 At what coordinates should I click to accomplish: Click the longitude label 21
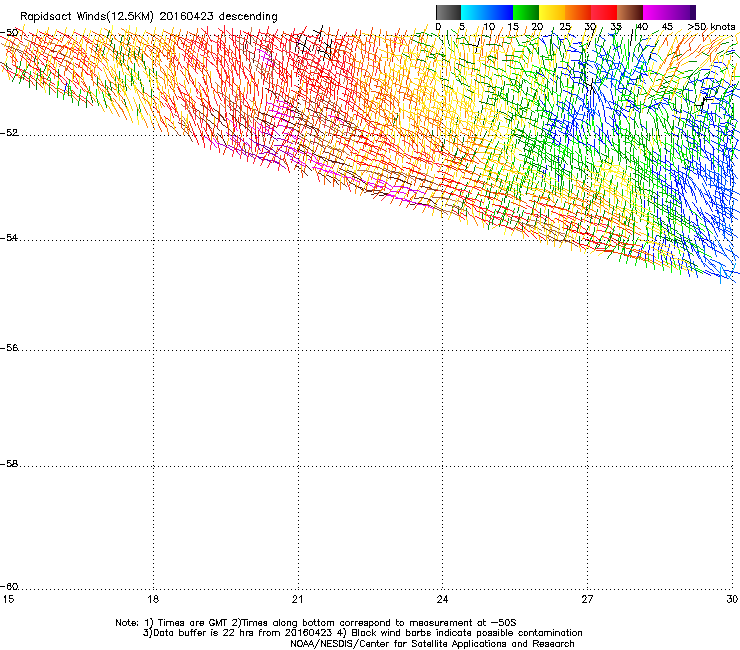click(x=297, y=599)
